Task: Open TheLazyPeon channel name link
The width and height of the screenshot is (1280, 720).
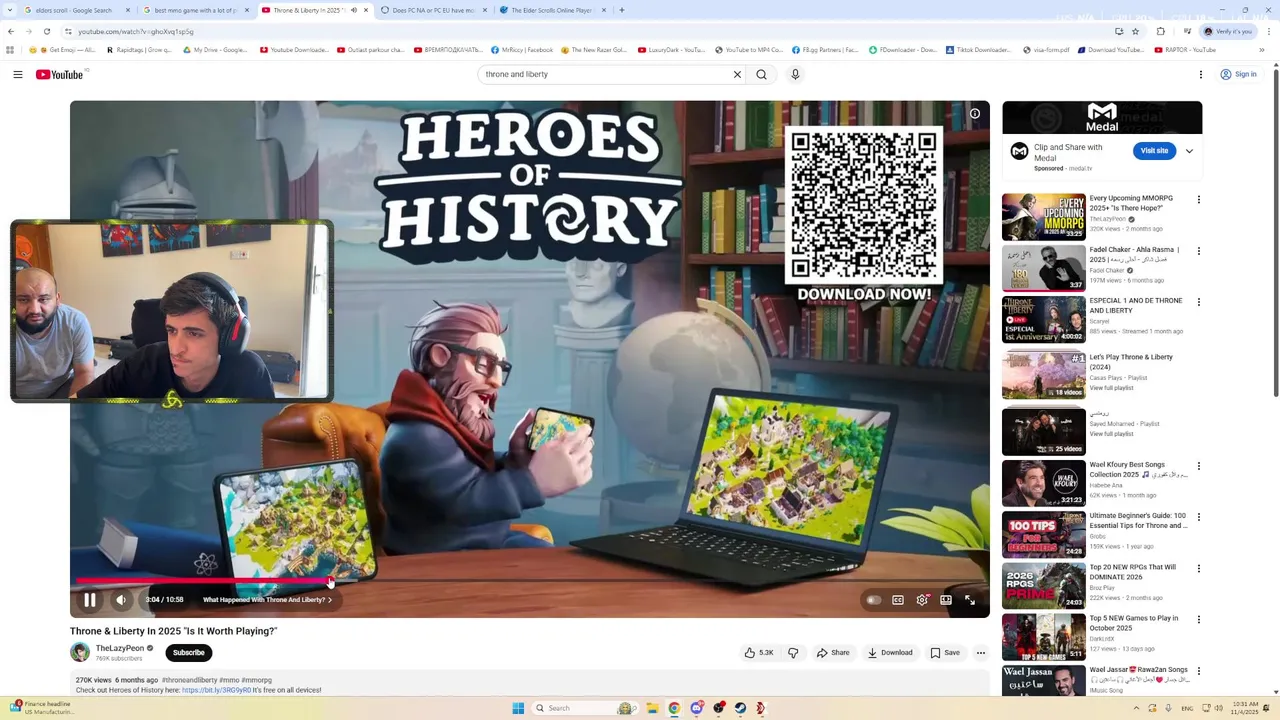Action: tap(120, 648)
